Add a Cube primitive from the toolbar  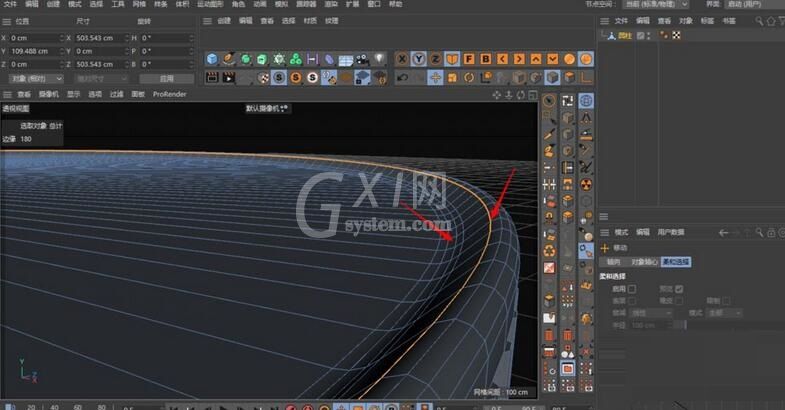click(x=212, y=59)
